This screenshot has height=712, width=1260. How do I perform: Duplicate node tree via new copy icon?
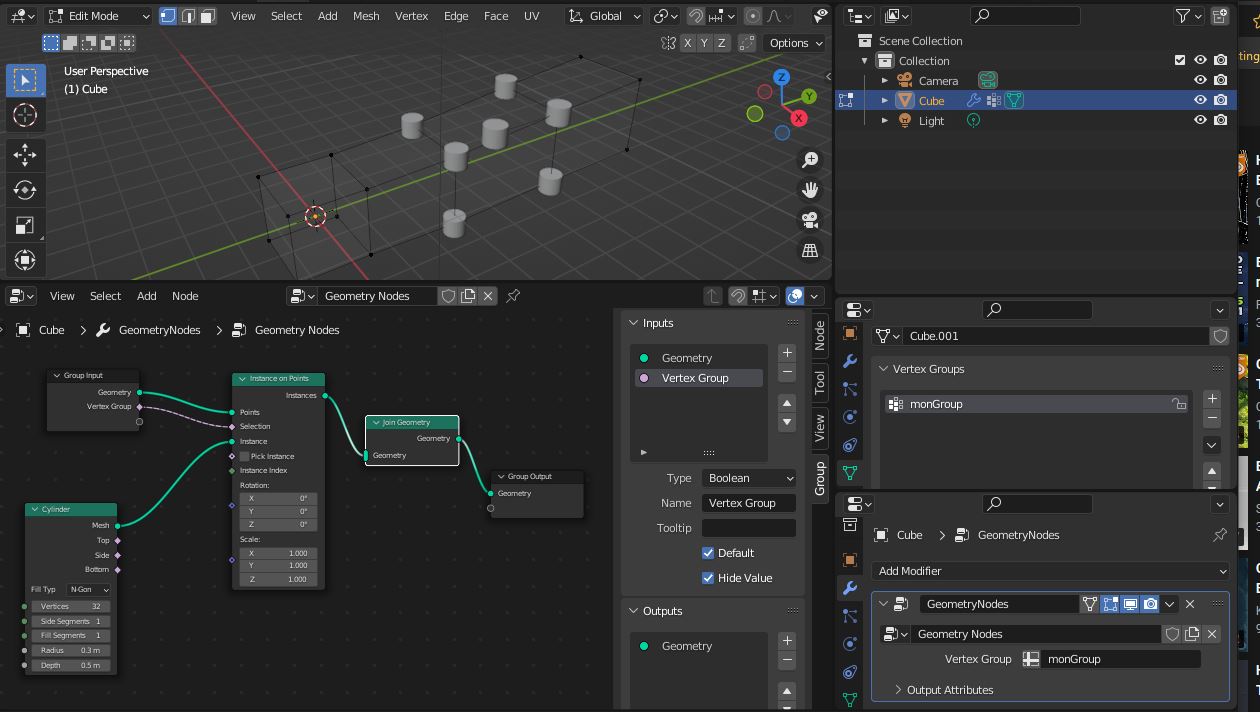coord(468,296)
